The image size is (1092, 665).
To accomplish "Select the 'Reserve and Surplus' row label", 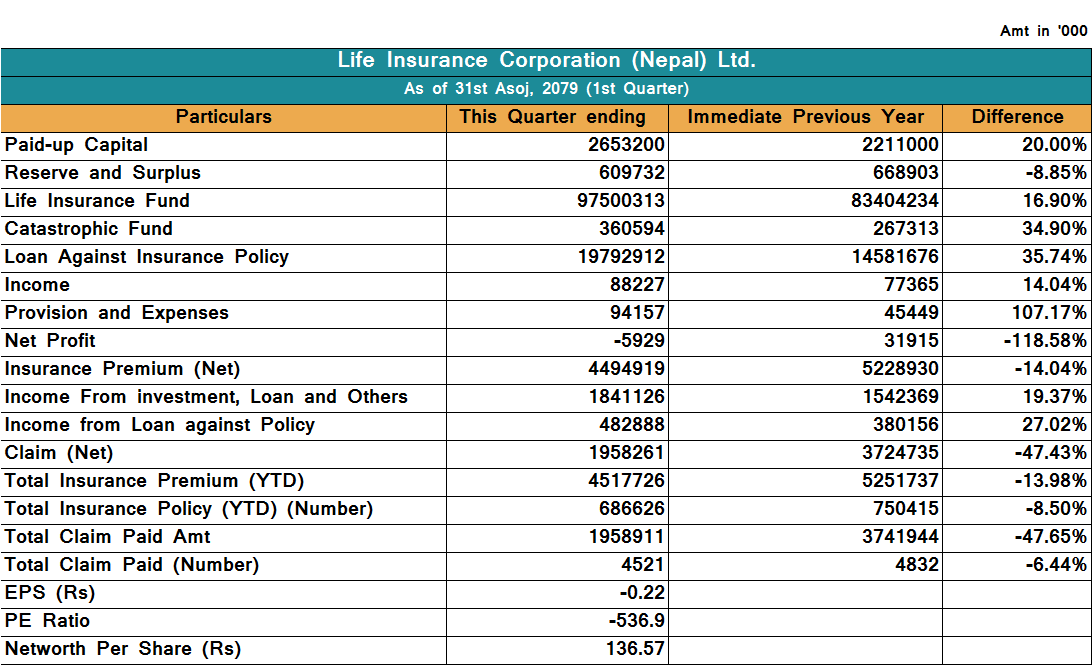I will [102, 173].
